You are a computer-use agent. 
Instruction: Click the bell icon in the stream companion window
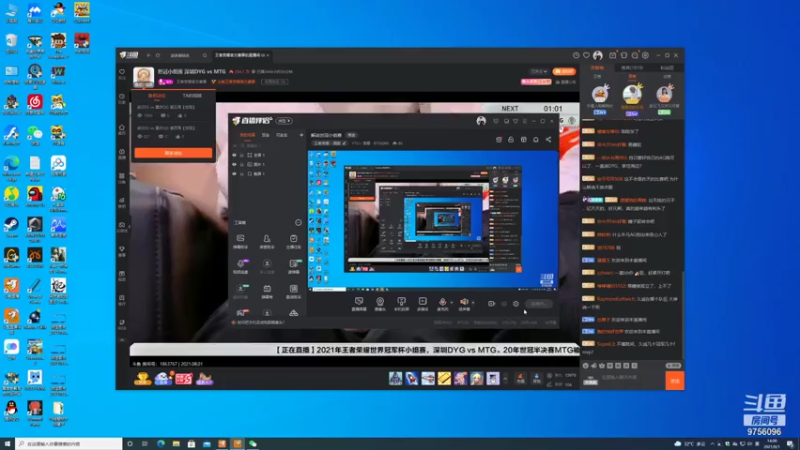pyautogui.click(x=536, y=139)
